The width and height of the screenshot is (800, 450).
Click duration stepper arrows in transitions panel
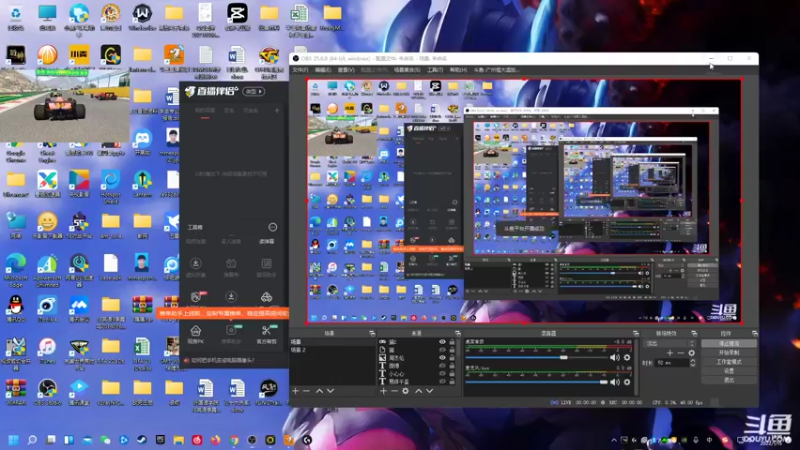692,363
